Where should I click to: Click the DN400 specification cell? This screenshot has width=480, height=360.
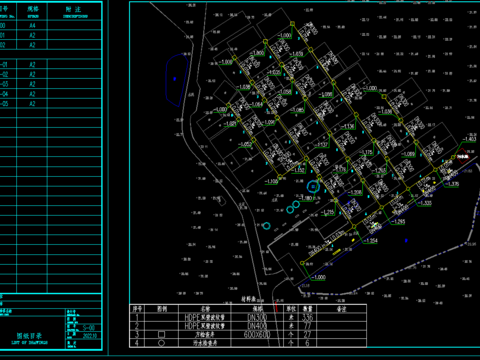(257, 325)
